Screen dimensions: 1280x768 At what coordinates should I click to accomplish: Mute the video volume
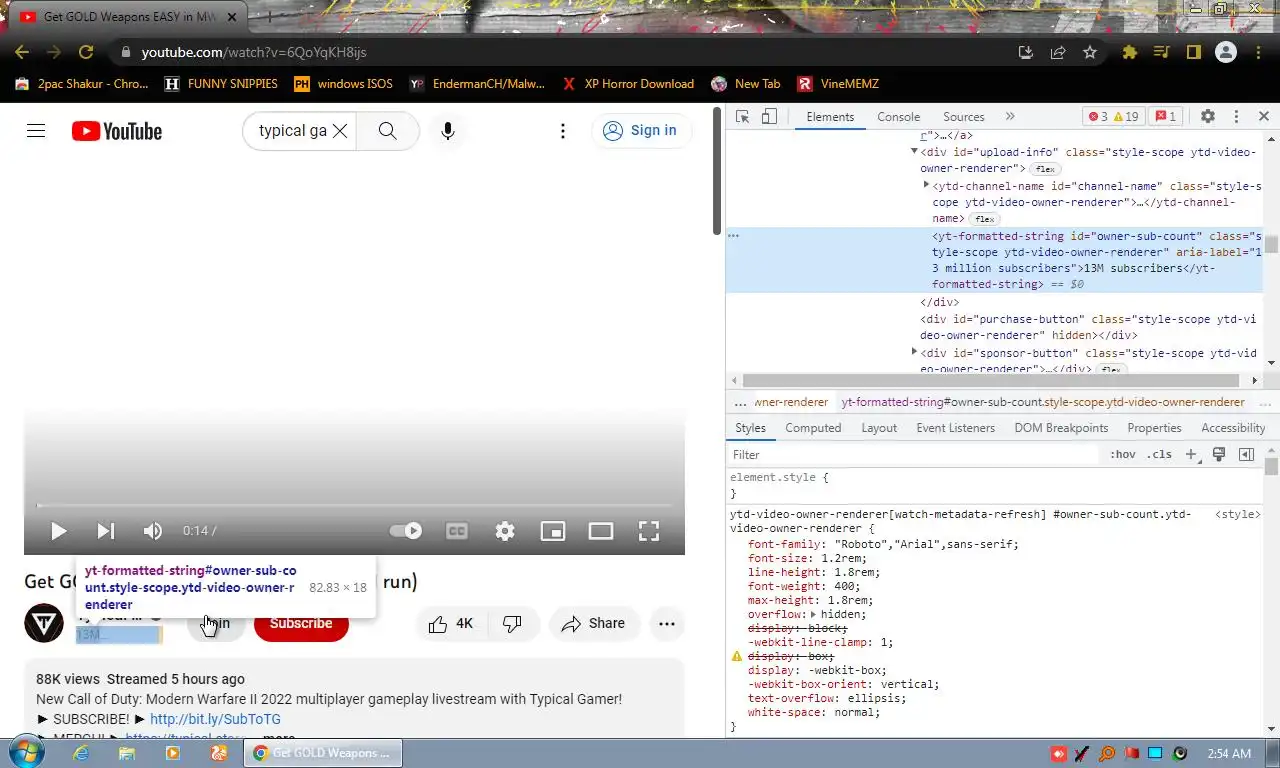153,531
